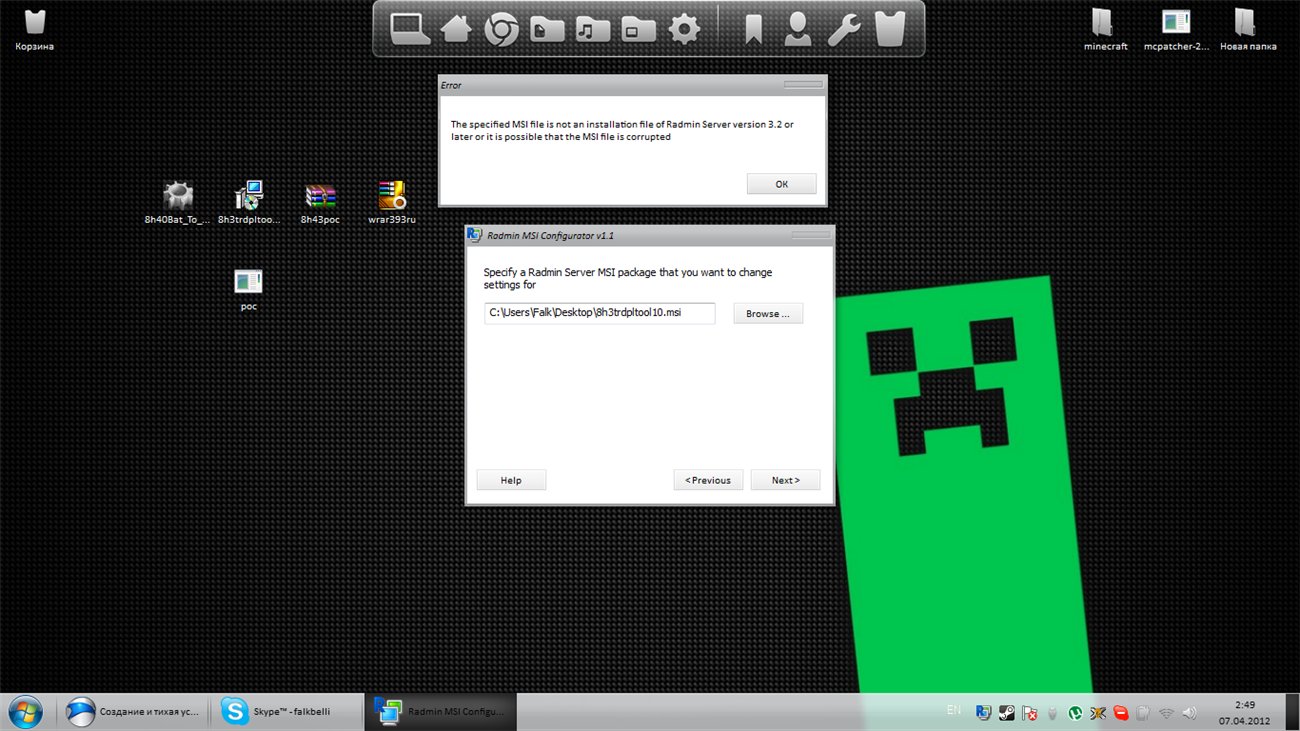Open the Windows Start menu
This screenshot has width=1300, height=731.
[25, 712]
